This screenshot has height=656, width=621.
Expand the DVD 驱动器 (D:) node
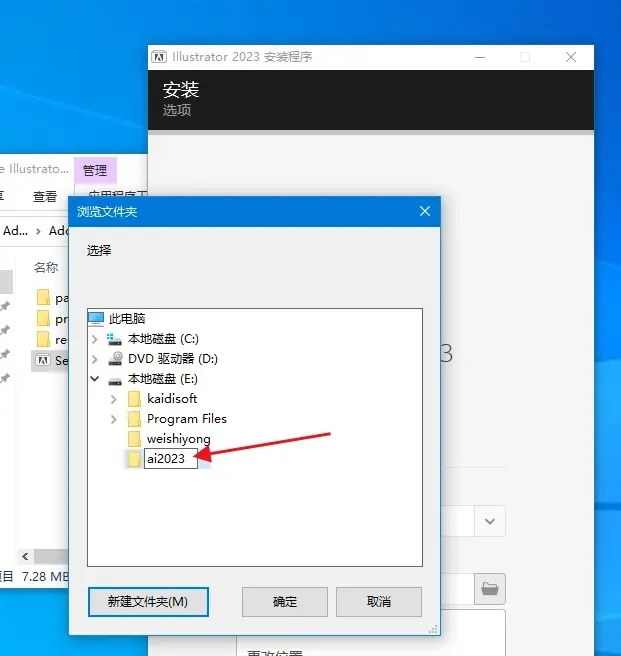tap(95, 359)
